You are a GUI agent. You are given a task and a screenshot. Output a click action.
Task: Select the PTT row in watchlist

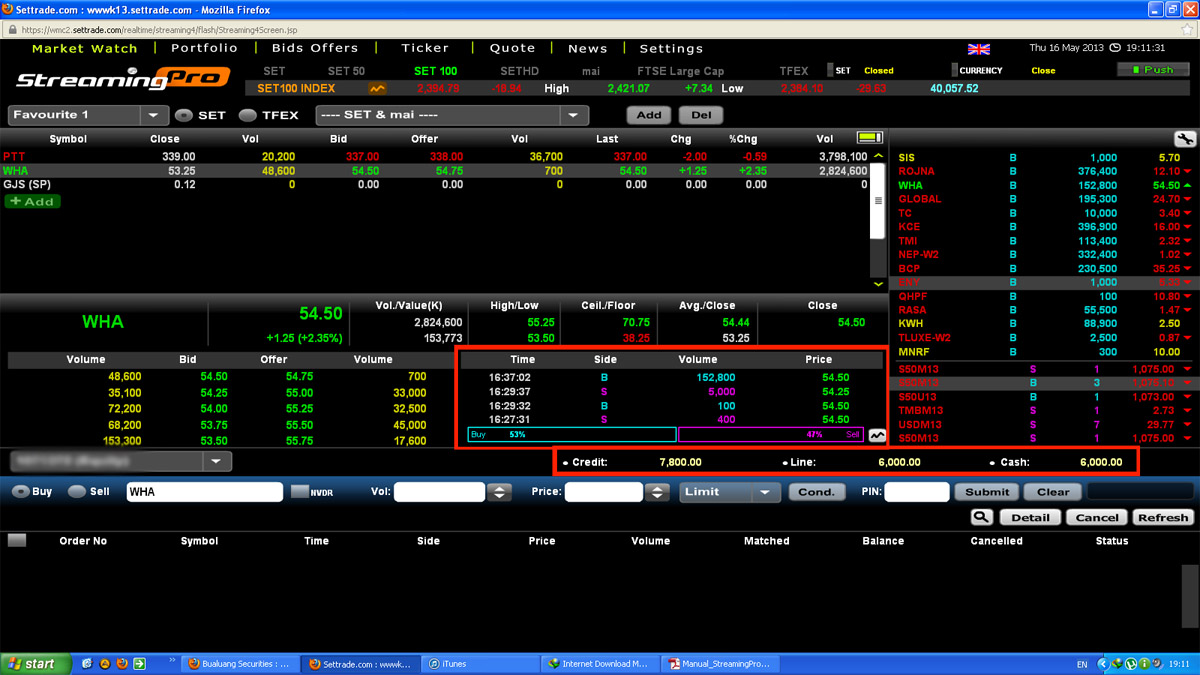pos(435,157)
